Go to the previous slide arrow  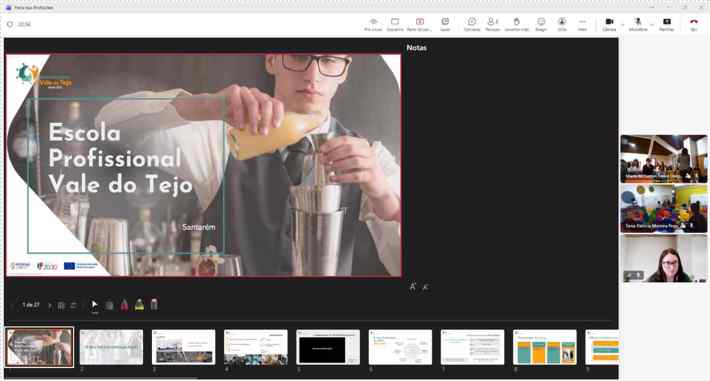pos(12,305)
